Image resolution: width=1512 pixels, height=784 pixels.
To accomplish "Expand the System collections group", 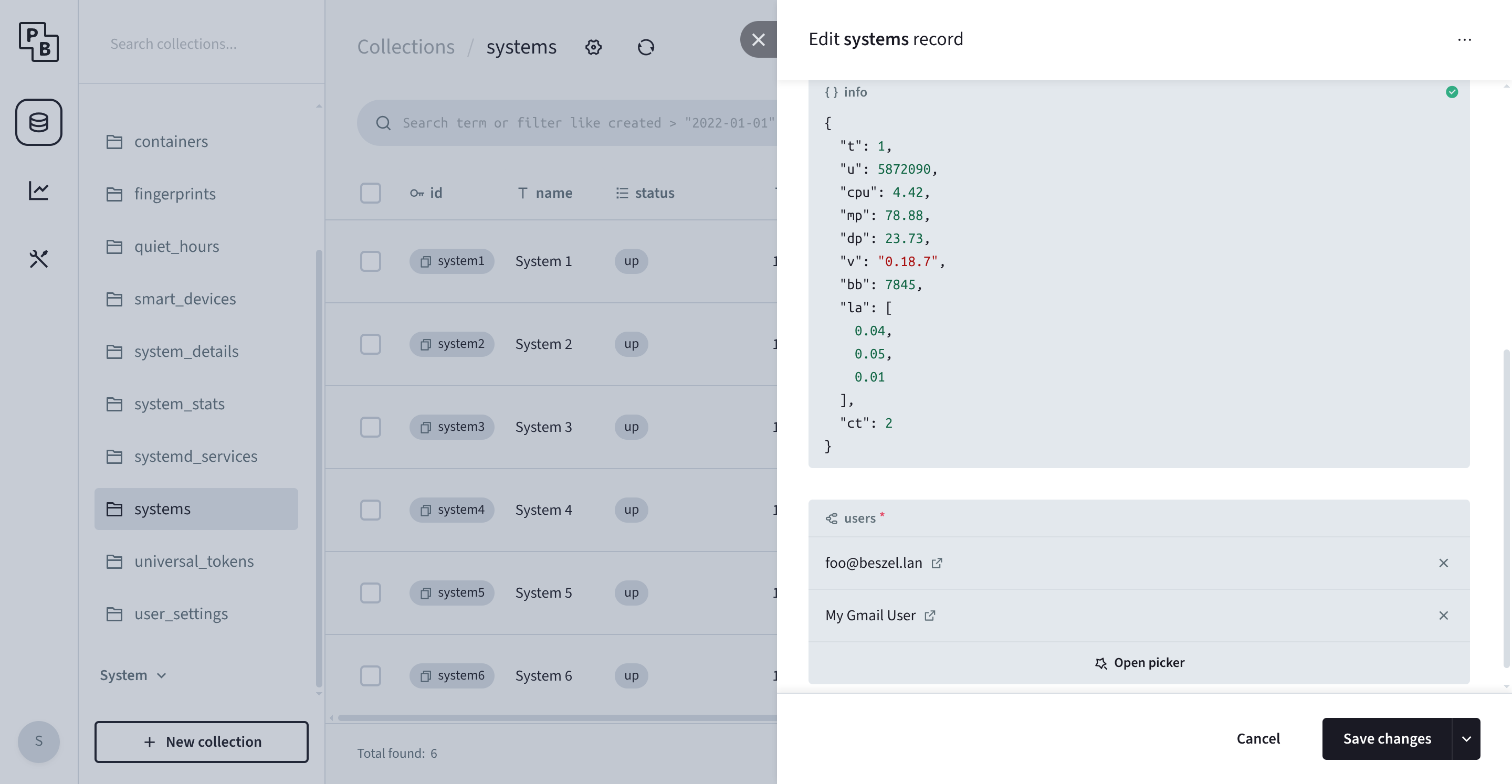I will 133,675.
